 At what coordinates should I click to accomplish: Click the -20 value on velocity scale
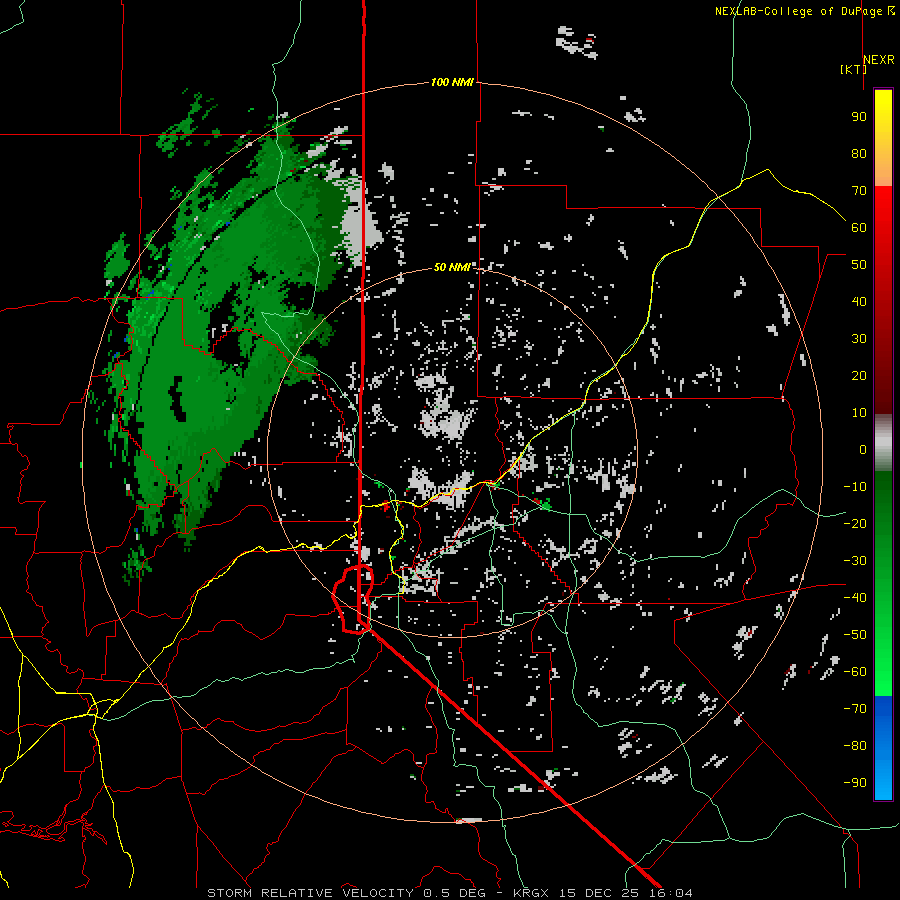tap(855, 524)
